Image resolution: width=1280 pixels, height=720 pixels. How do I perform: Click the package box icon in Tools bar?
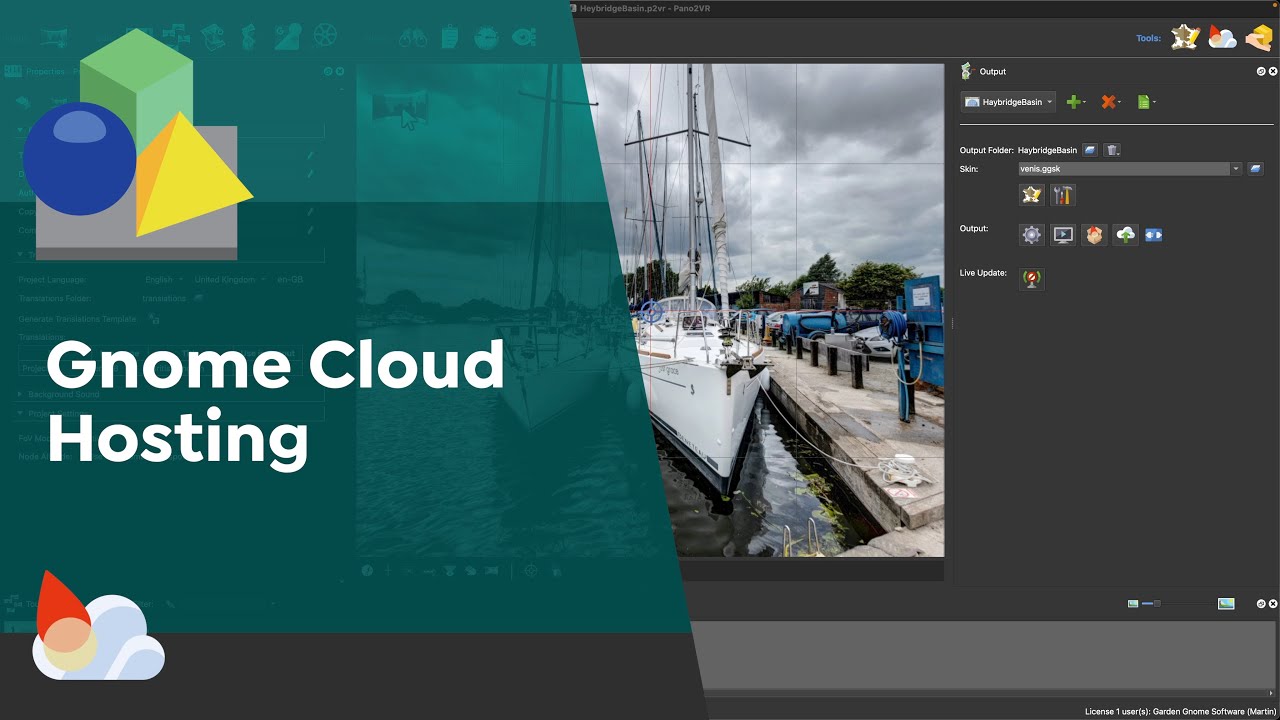tap(1258, 38)
